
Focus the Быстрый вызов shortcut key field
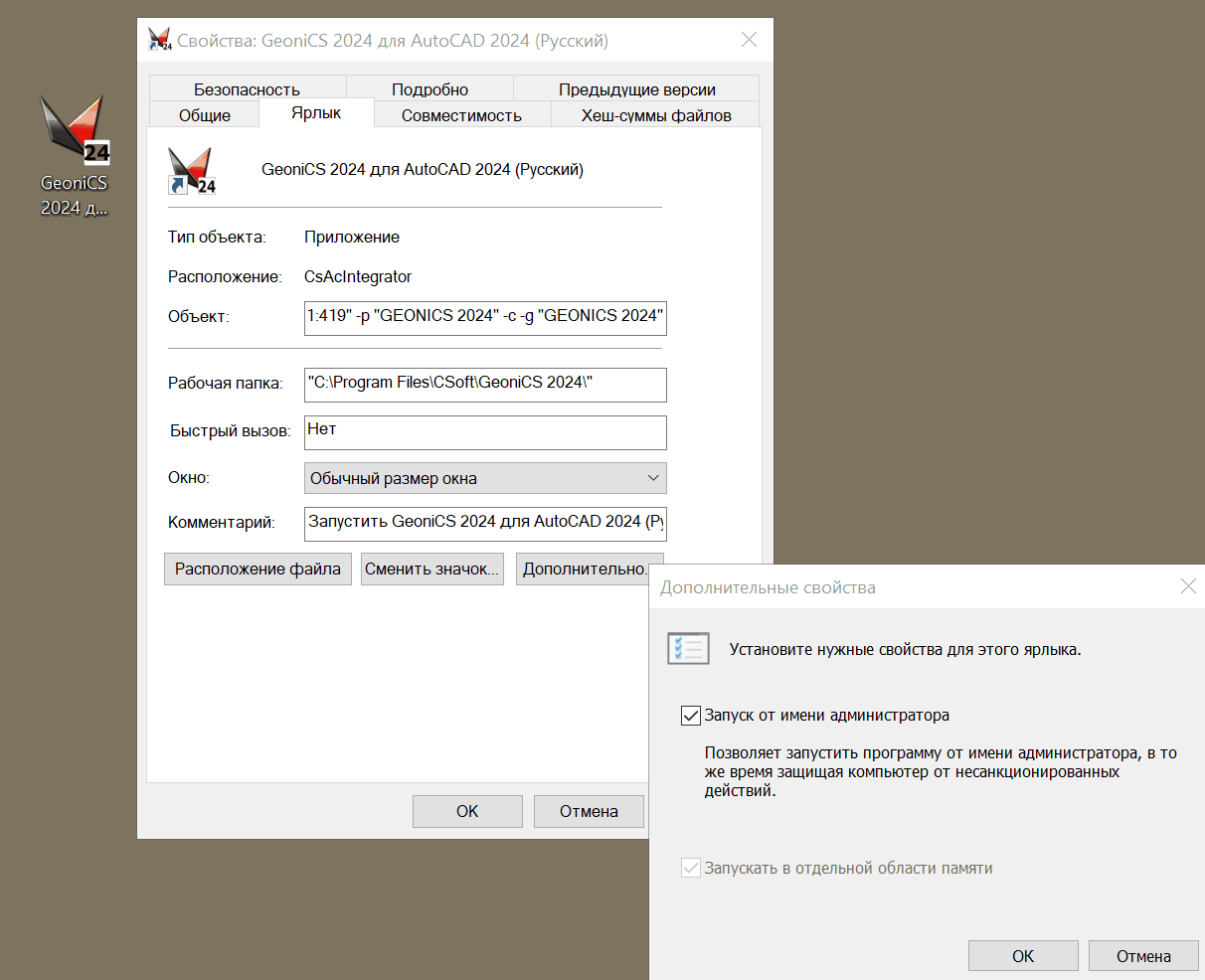(485, 431)
